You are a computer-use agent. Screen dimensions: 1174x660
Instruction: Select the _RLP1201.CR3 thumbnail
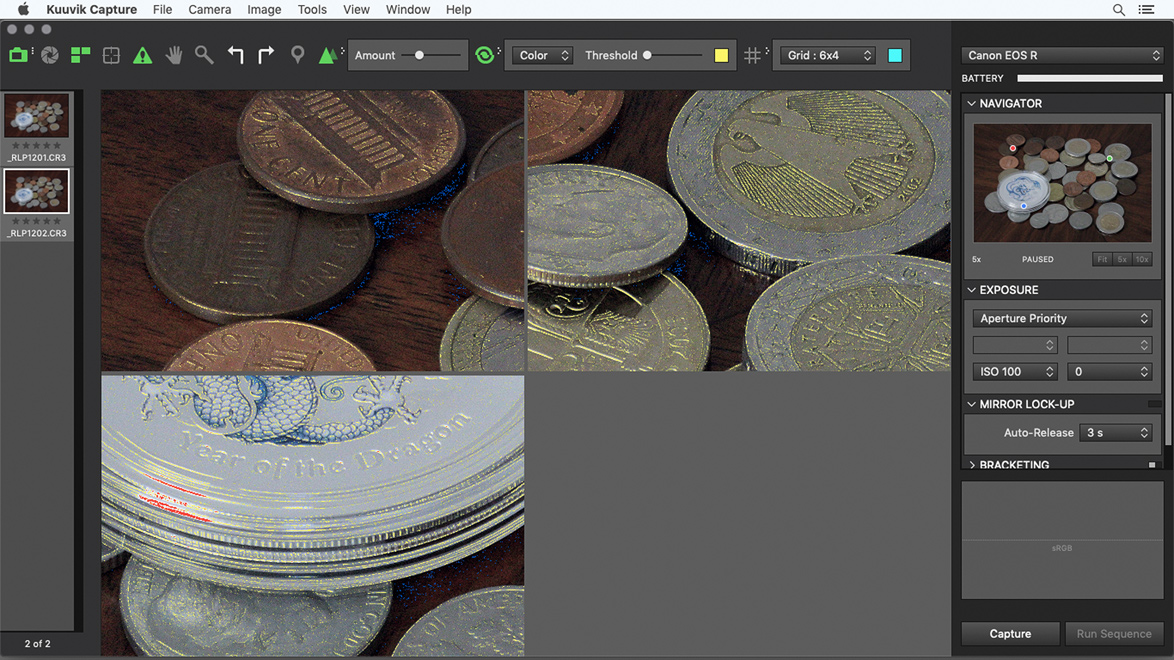click(37, 115)
